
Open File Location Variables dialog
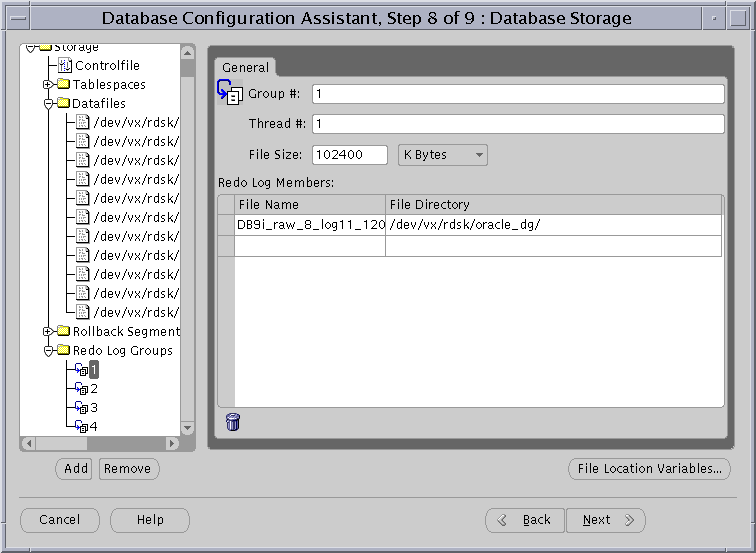(649, 469)
